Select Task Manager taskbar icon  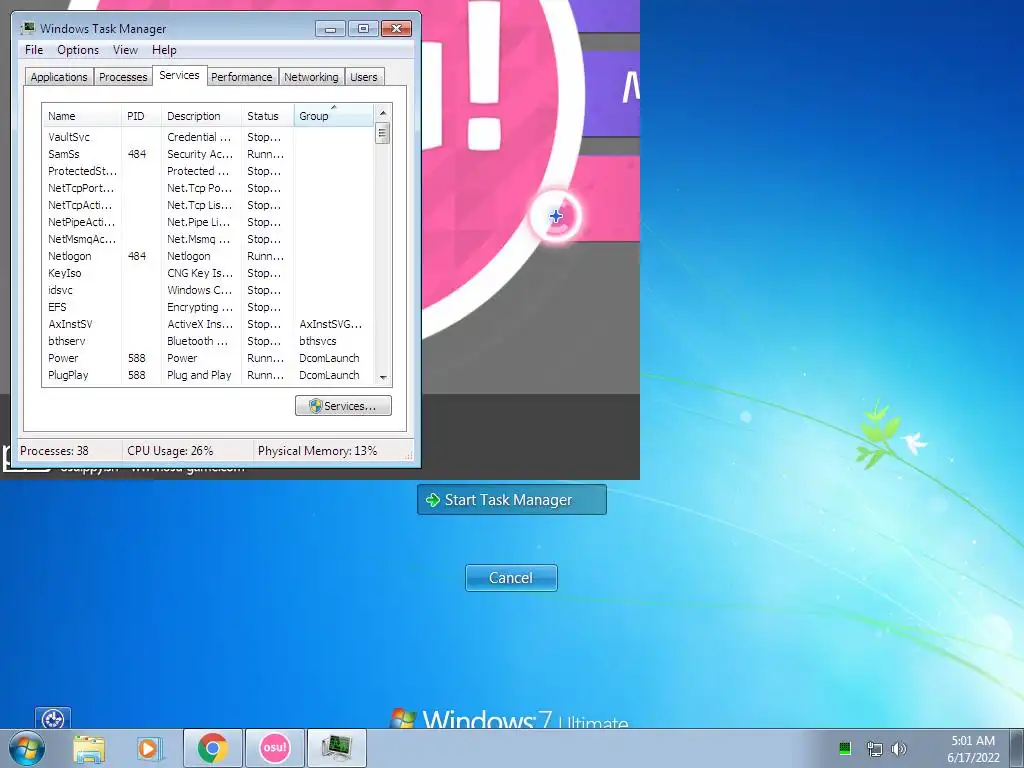(x=336, y=748)
